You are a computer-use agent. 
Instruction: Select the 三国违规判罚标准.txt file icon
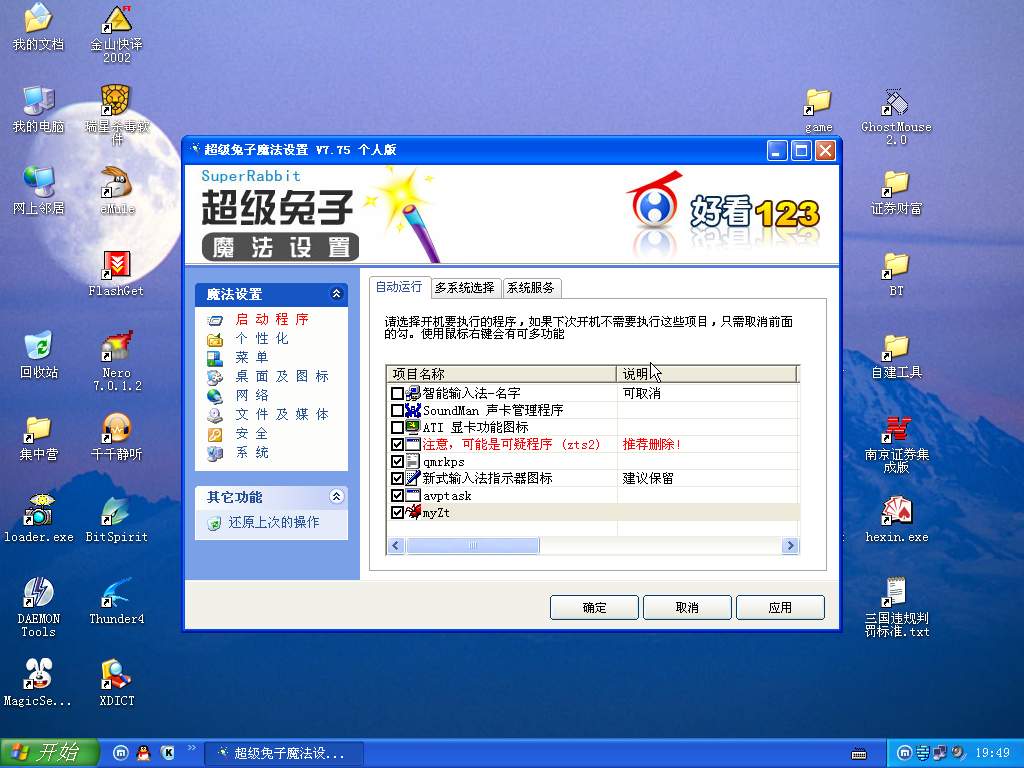click(896, 607)
